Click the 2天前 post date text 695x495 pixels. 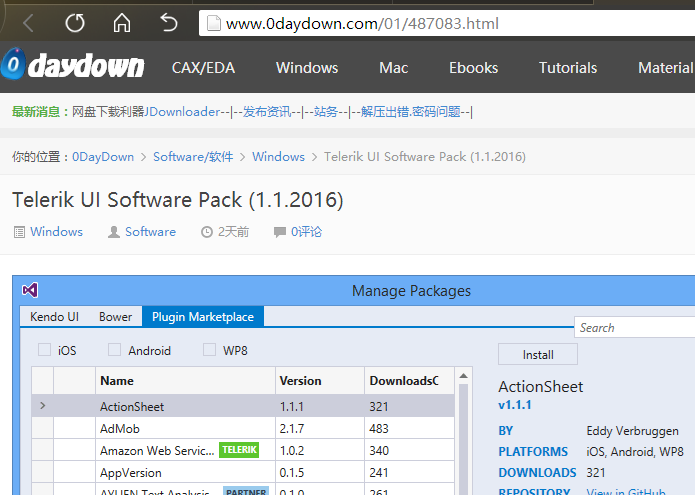pos(234,232)
